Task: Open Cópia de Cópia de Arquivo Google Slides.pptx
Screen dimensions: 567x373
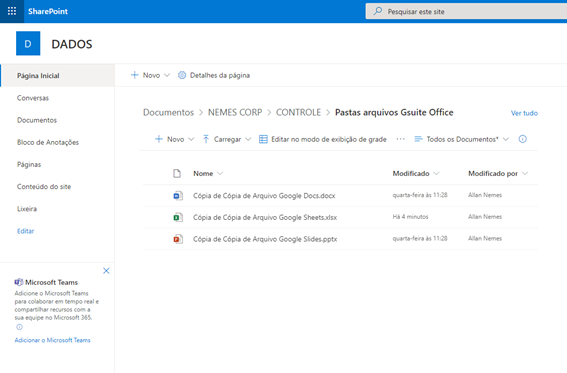Action: tap(265, 239)
